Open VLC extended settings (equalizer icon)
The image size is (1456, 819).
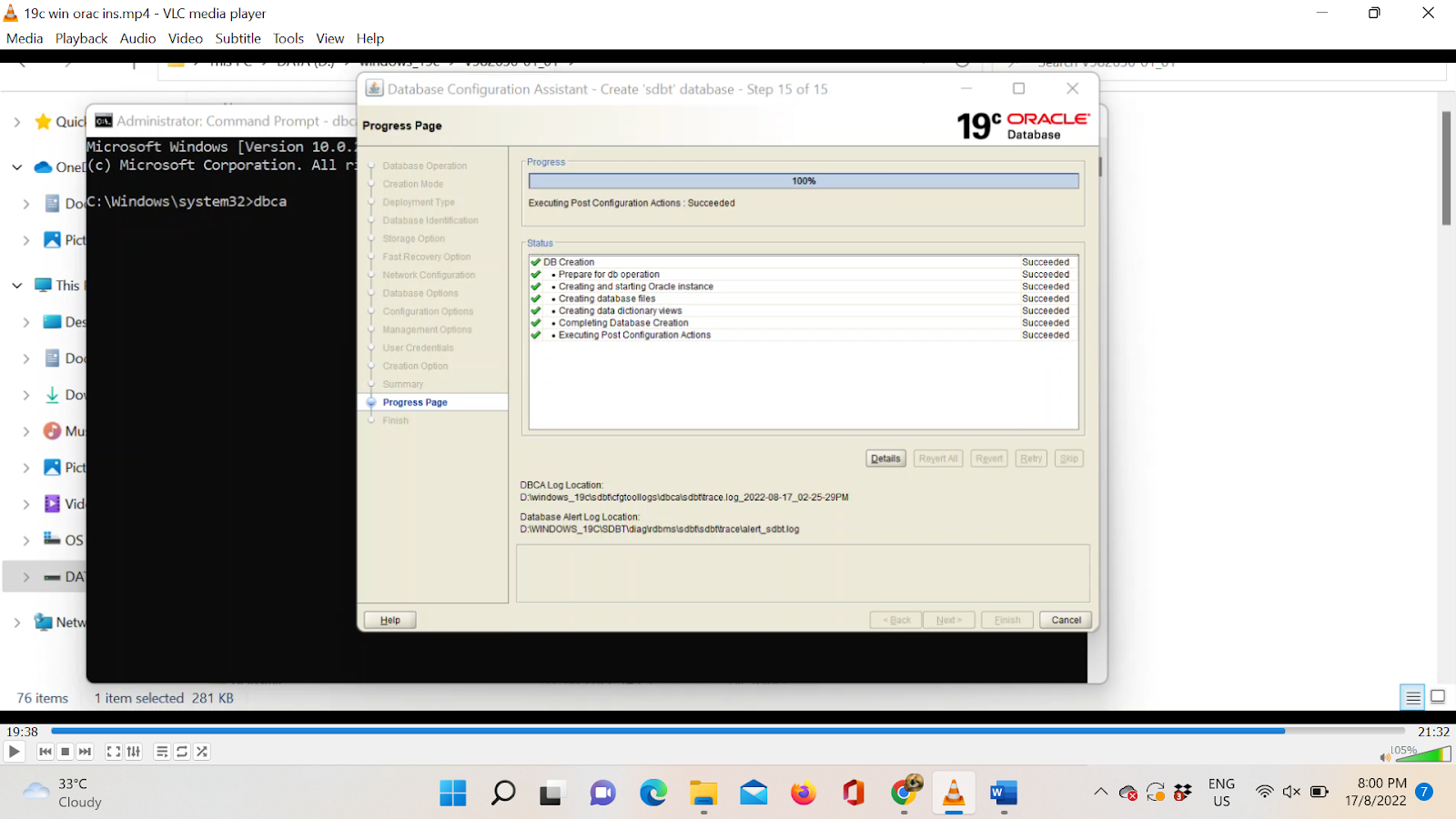click(134, 752)
